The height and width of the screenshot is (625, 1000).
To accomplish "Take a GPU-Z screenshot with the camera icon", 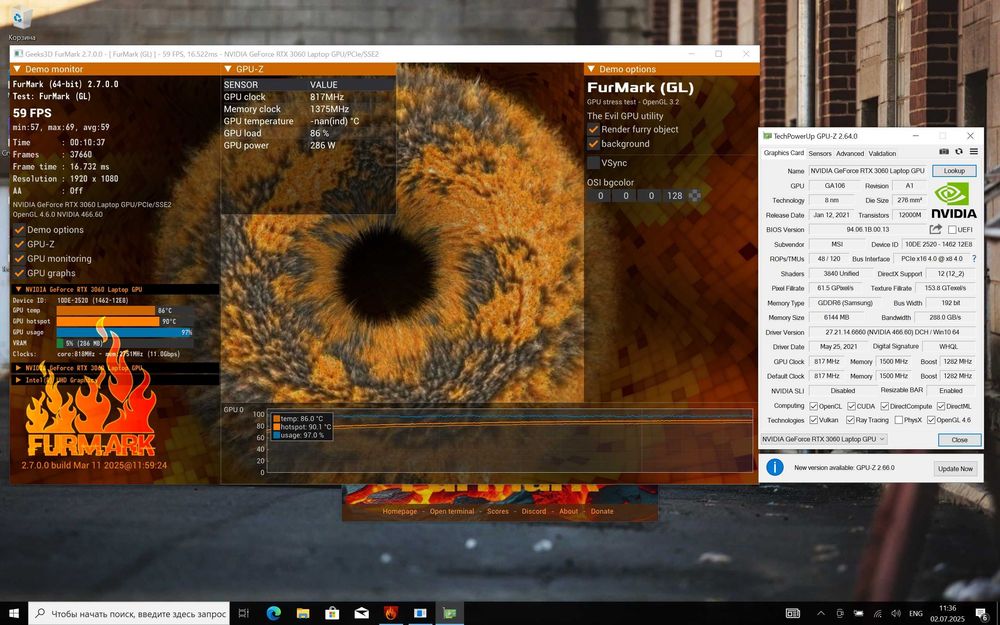I will click(944, 152).
